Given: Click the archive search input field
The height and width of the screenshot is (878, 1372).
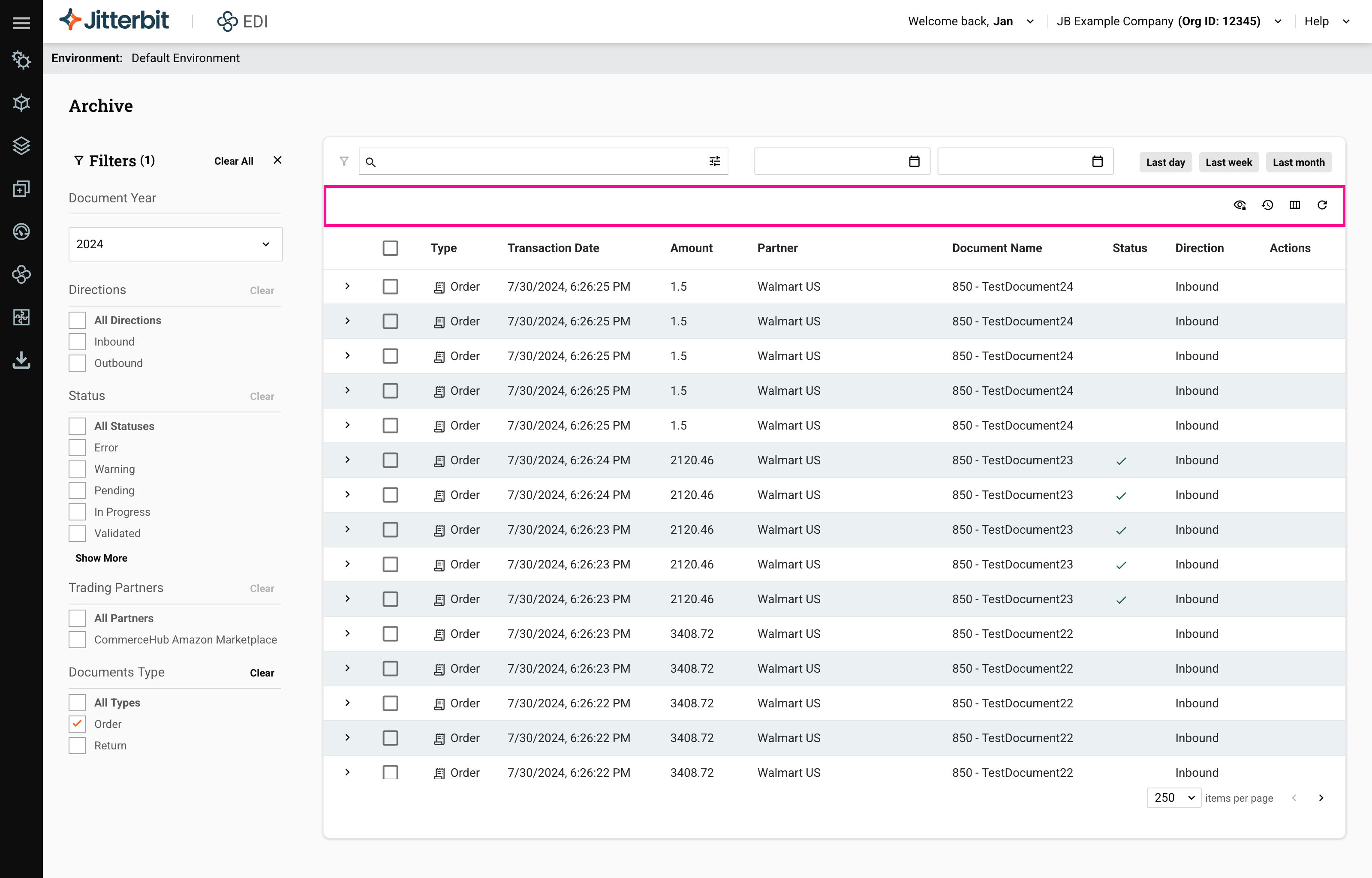Looking at the screenshot, I should tap(543, 161).
